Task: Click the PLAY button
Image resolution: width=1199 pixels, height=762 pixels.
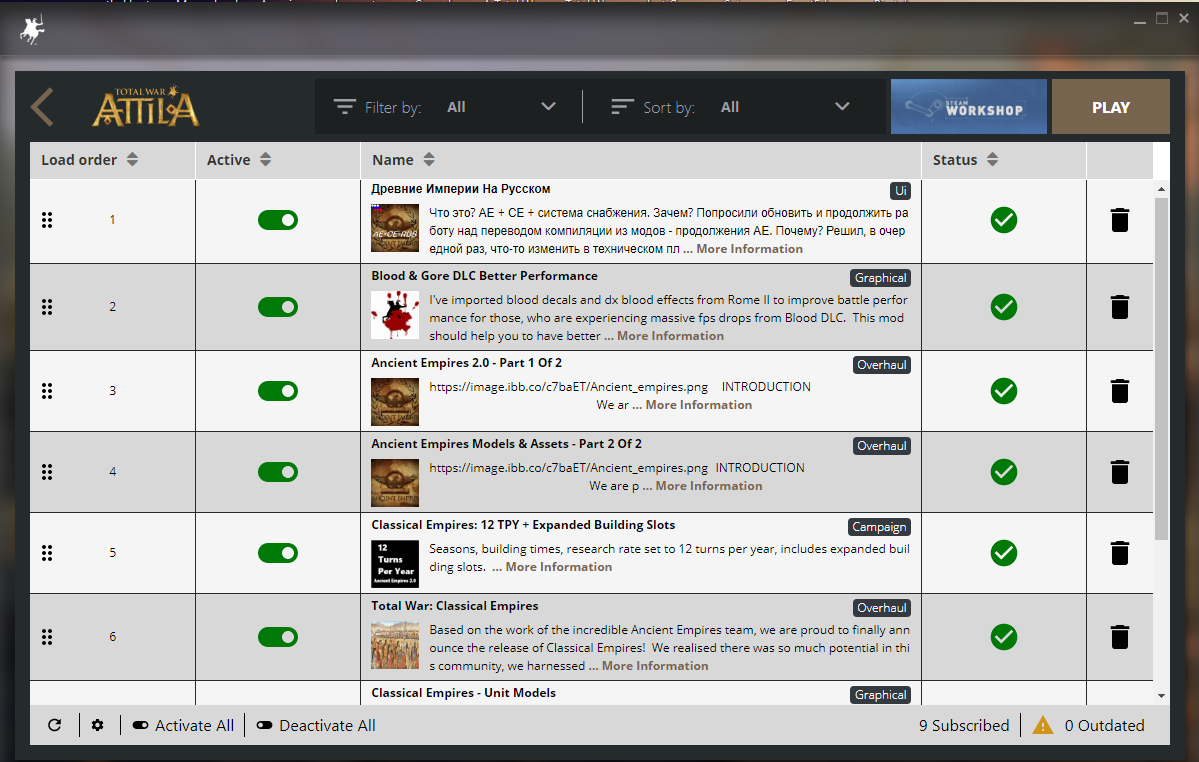Action: 1110,107
